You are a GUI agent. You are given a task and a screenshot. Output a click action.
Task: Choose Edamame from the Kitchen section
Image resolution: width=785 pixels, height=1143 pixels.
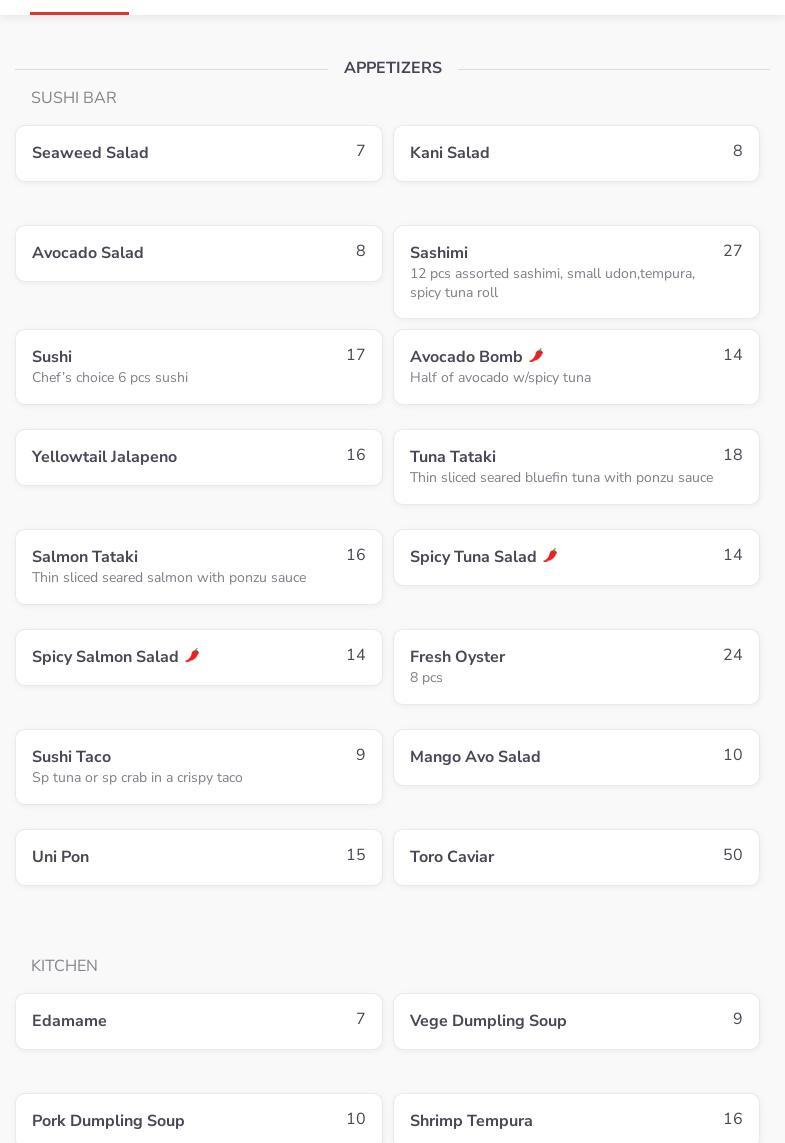click(198, 1021)
